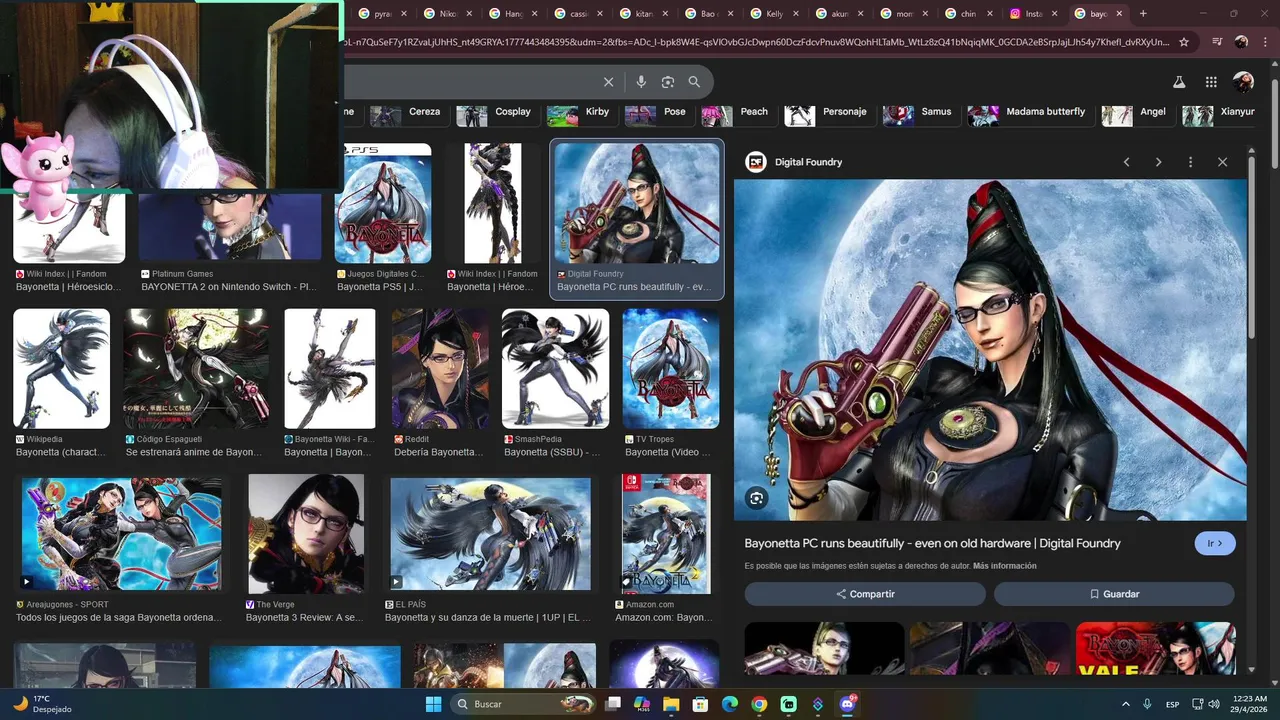This screenshot has width=1280, height=720.
Task: Open Task View on the taskbar
Action: (x=613, y=704)
